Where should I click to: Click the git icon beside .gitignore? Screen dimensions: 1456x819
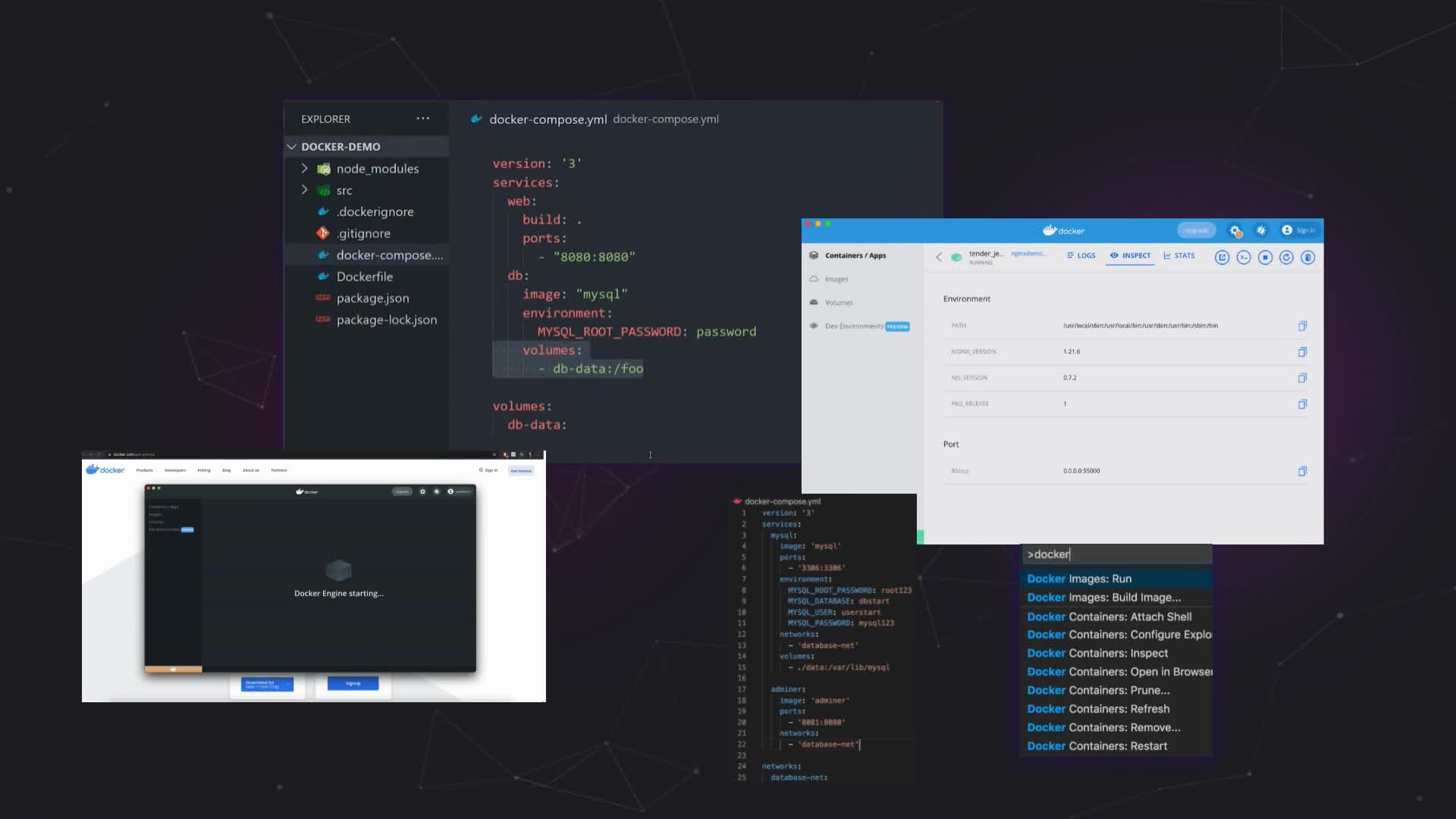(323, 233)
